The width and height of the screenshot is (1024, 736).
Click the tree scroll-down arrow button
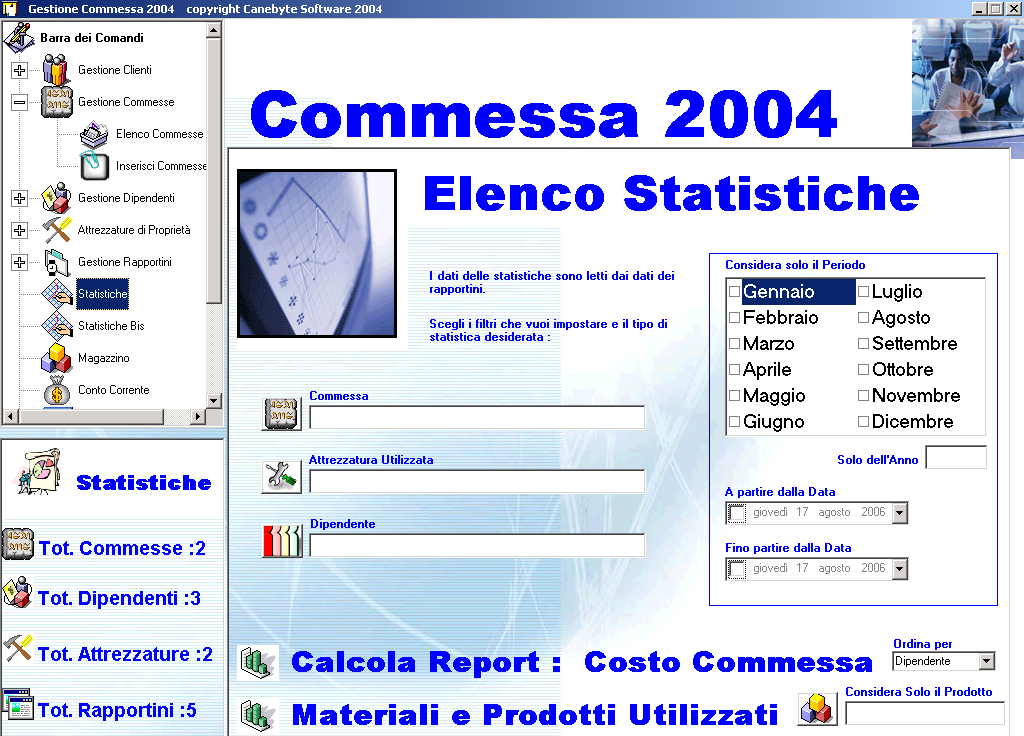click(214, 400)
